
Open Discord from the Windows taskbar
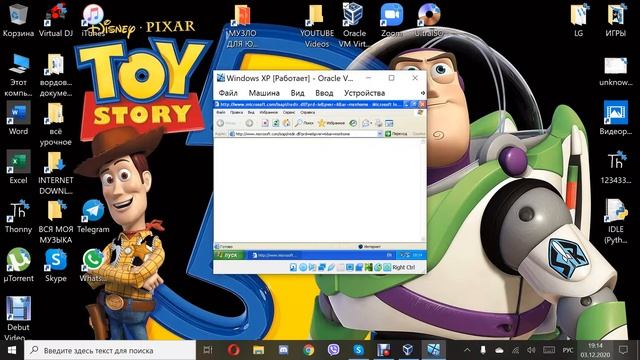[284, 350]
